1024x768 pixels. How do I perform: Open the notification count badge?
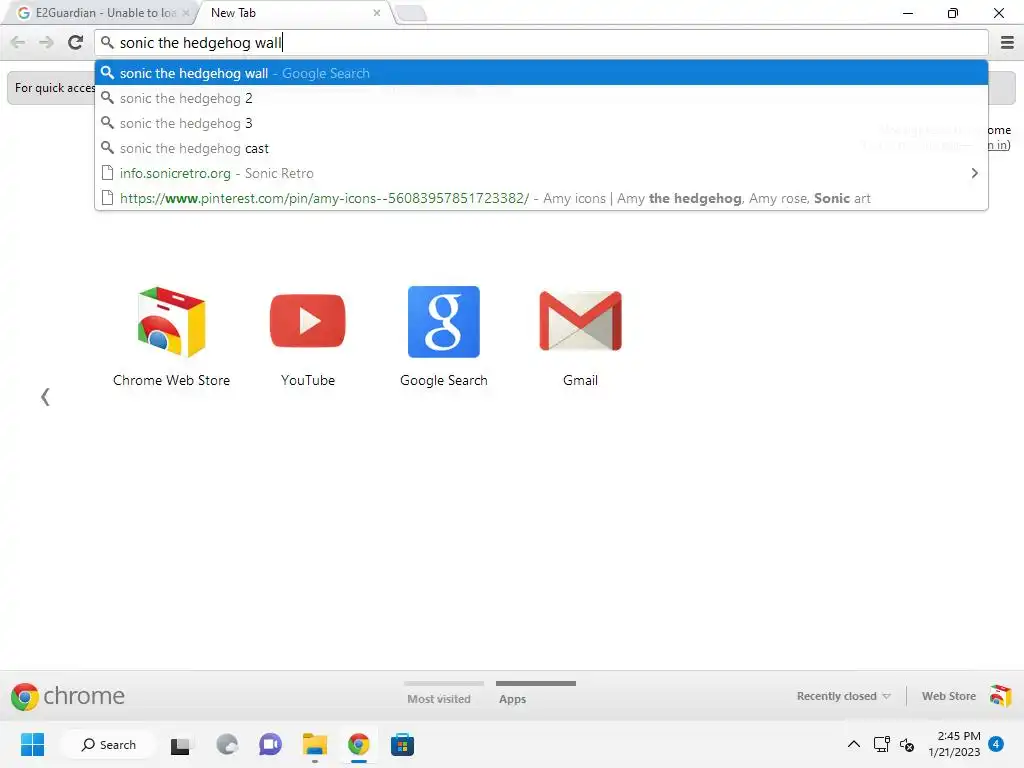click(x=996, y=744)
